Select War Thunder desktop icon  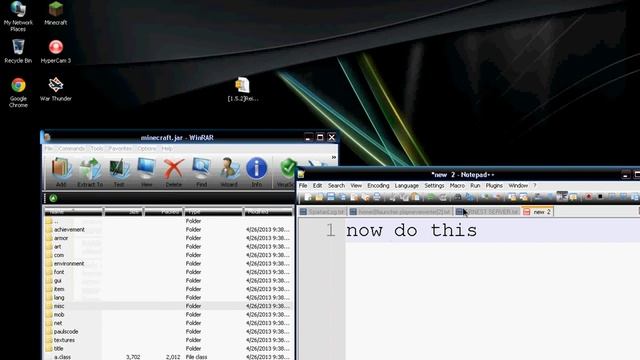click(x=56, y=89)
